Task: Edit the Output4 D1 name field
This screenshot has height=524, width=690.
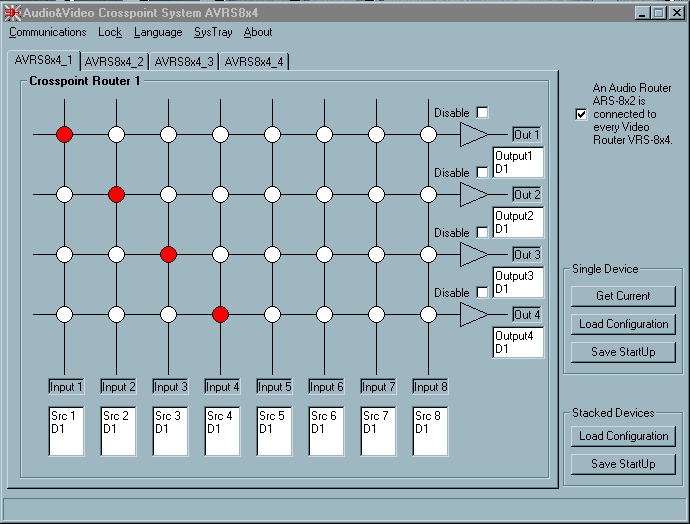Action: (x=518, y=342)
